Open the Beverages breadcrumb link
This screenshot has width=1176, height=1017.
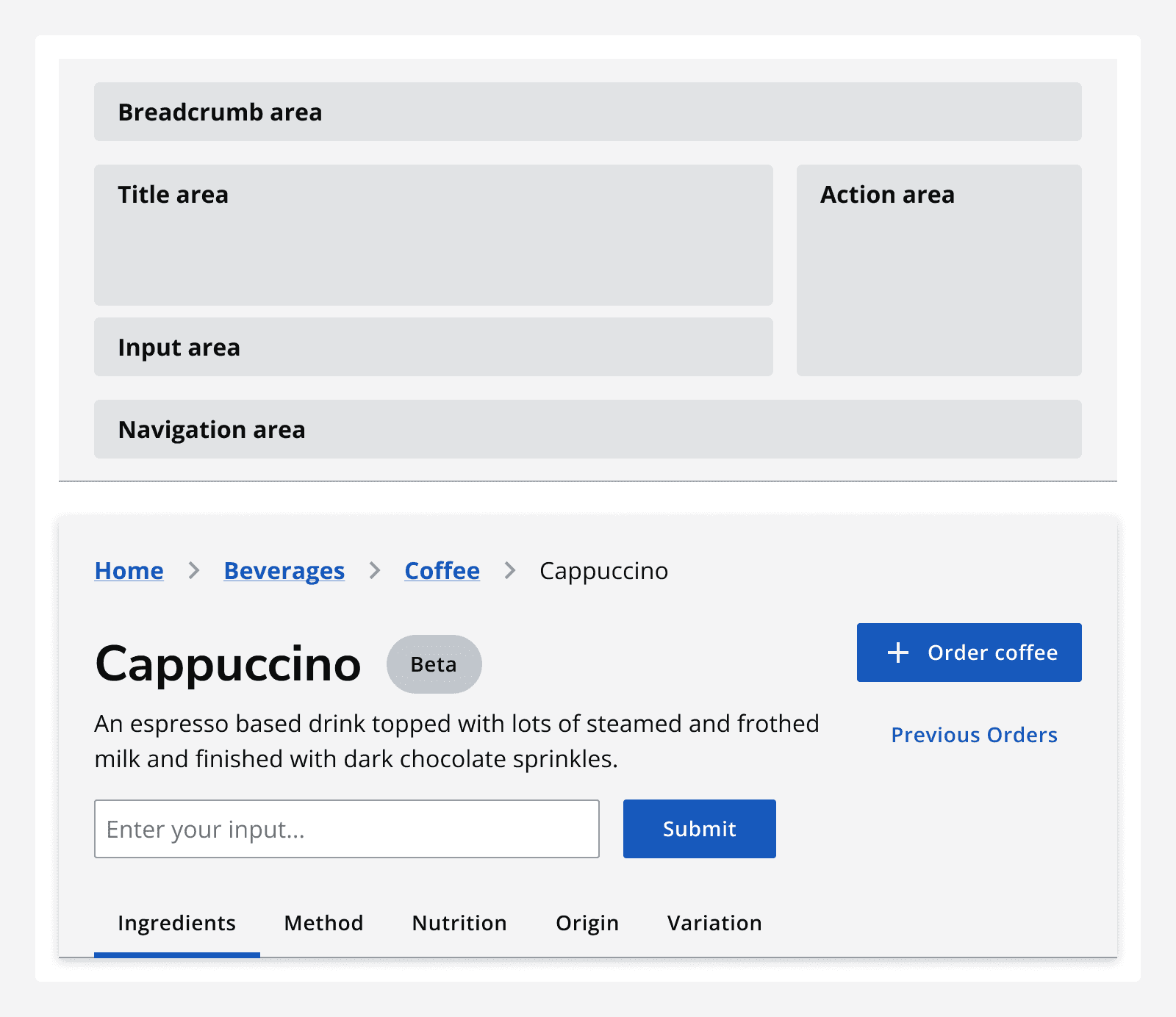coord(284,571)
